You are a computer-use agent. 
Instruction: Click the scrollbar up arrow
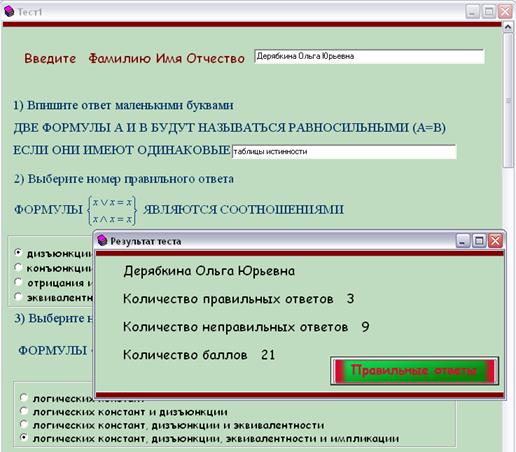coord(508,27)
